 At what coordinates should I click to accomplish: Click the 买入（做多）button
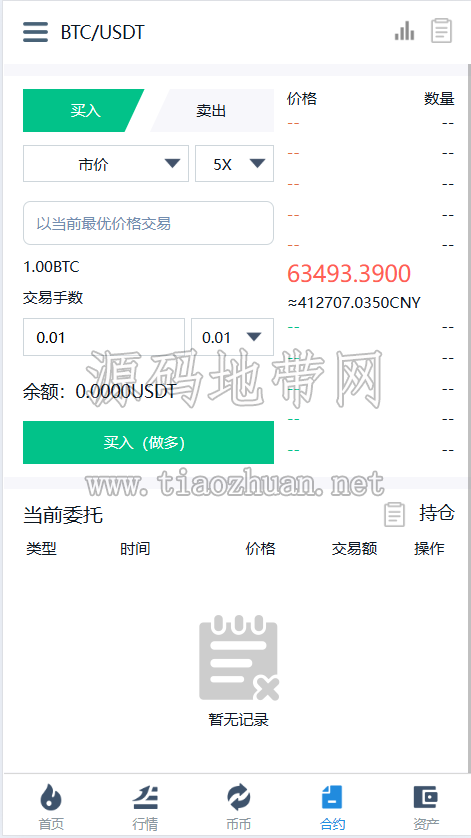click(148, 443)
